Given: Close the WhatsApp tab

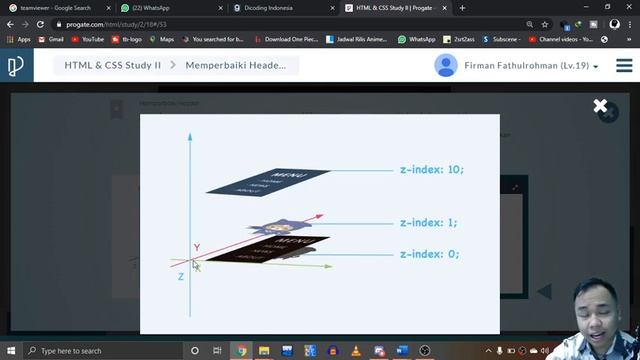Looking at the screenshot, I should 220,8.
